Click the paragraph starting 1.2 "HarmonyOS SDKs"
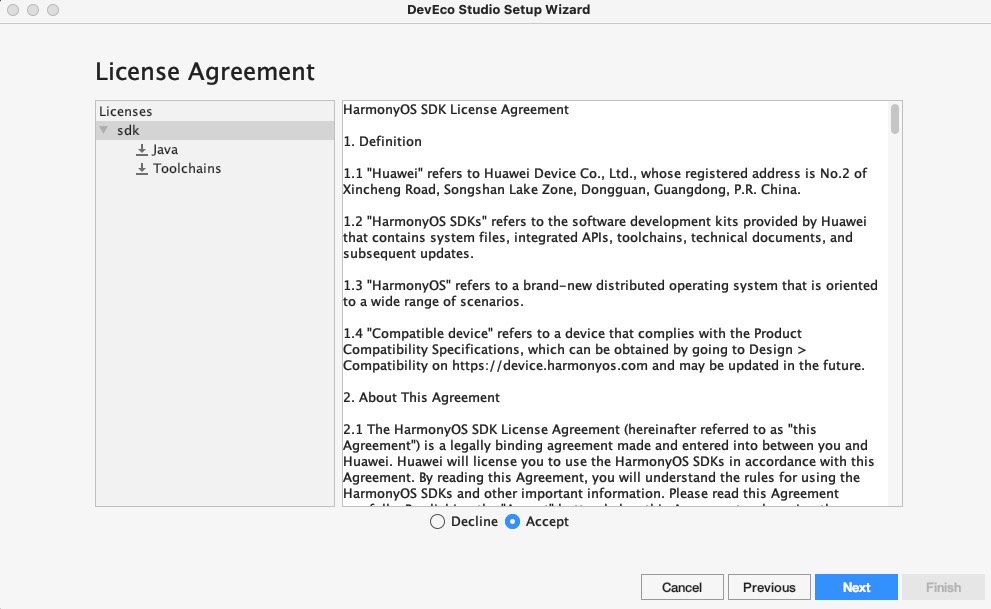 point(605,238)
